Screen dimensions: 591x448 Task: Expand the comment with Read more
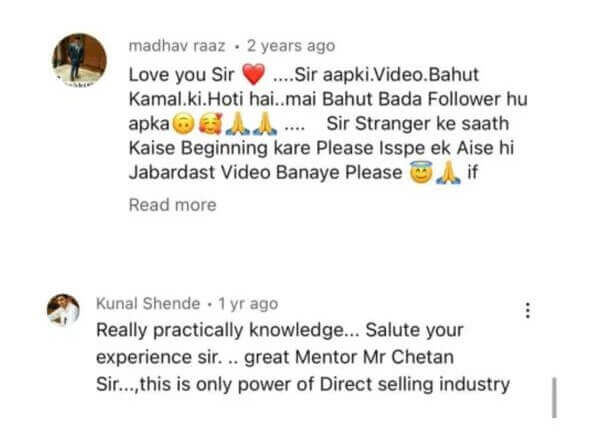tap(172, 205)
